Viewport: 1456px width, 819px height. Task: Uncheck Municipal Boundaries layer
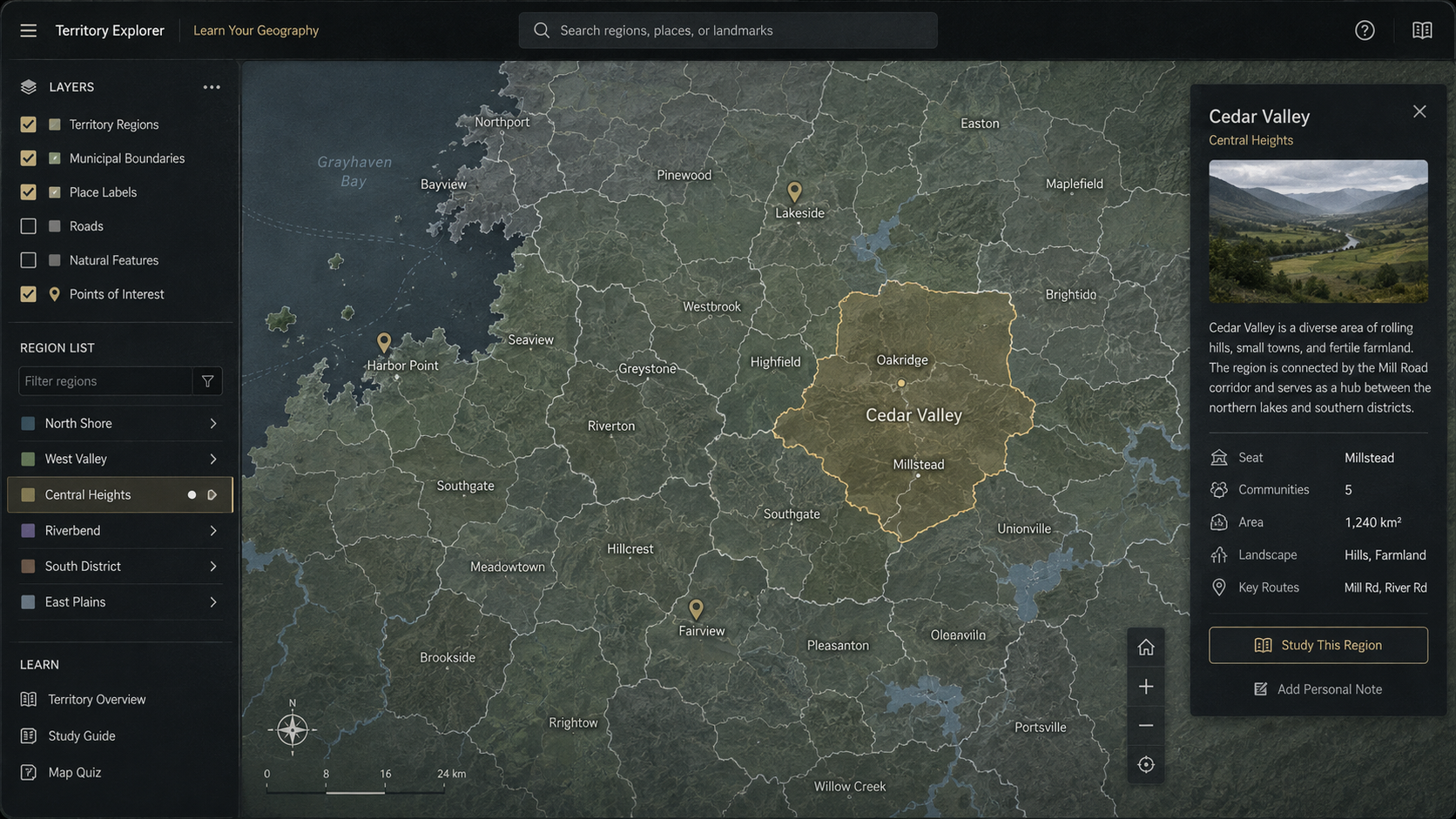point(29,158)
